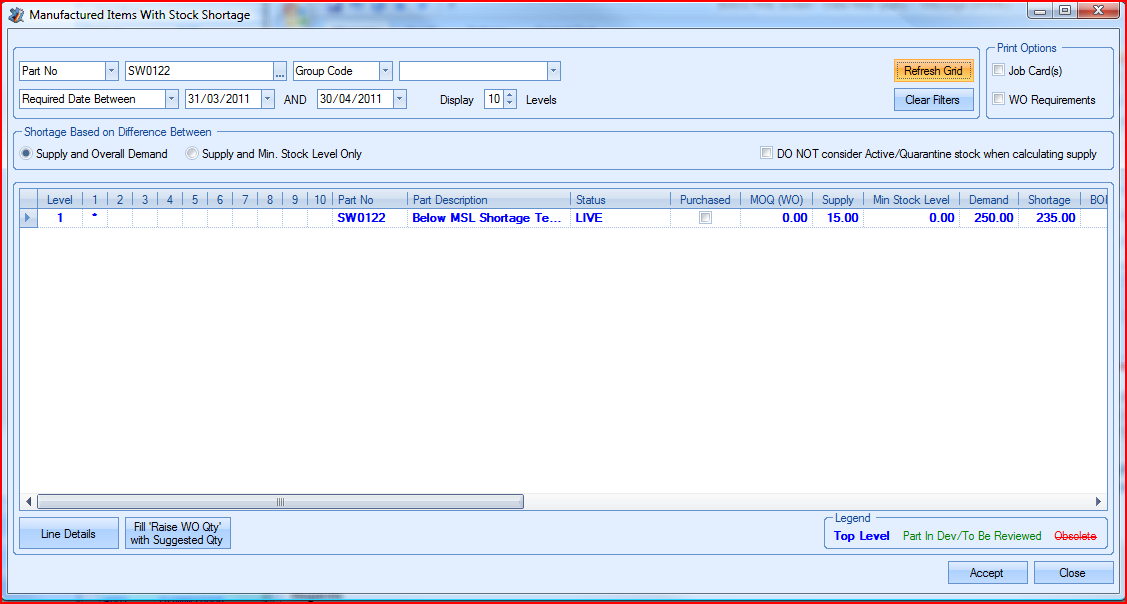Viewport: 1127px width, 604px height.
Task: Enable the Job Card(s) print option
Action: point(999,71)
